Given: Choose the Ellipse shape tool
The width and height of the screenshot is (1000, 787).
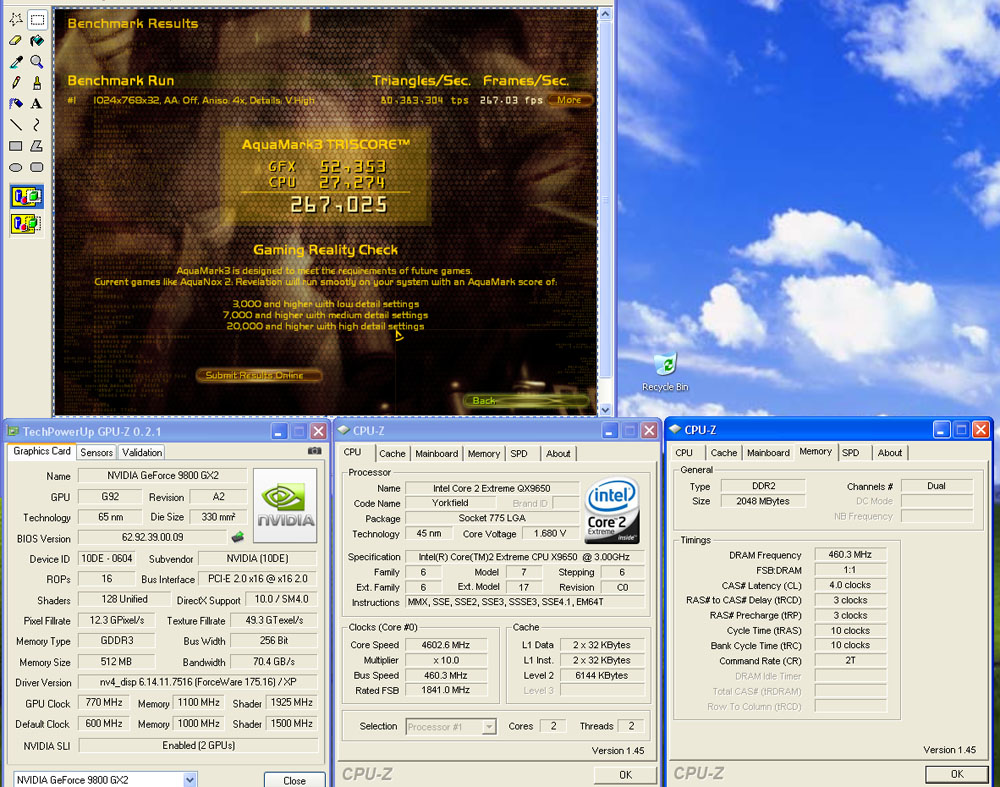Looking at the screenshot, I should click(16, 167).
